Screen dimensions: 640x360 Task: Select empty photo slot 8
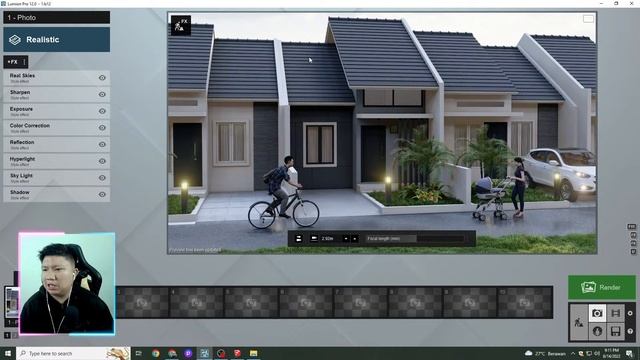415,302
